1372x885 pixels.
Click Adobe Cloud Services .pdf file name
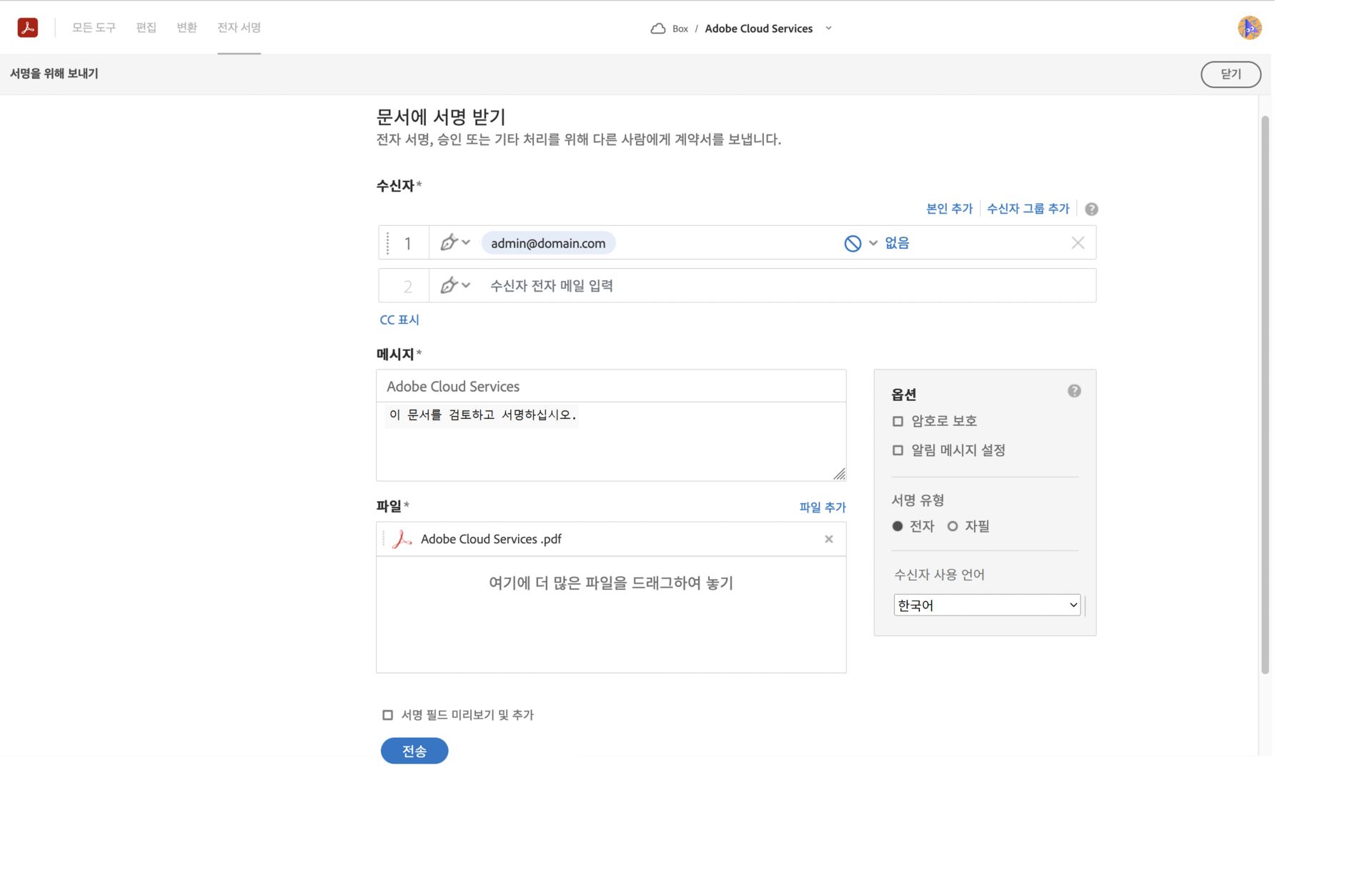(491, 539)
